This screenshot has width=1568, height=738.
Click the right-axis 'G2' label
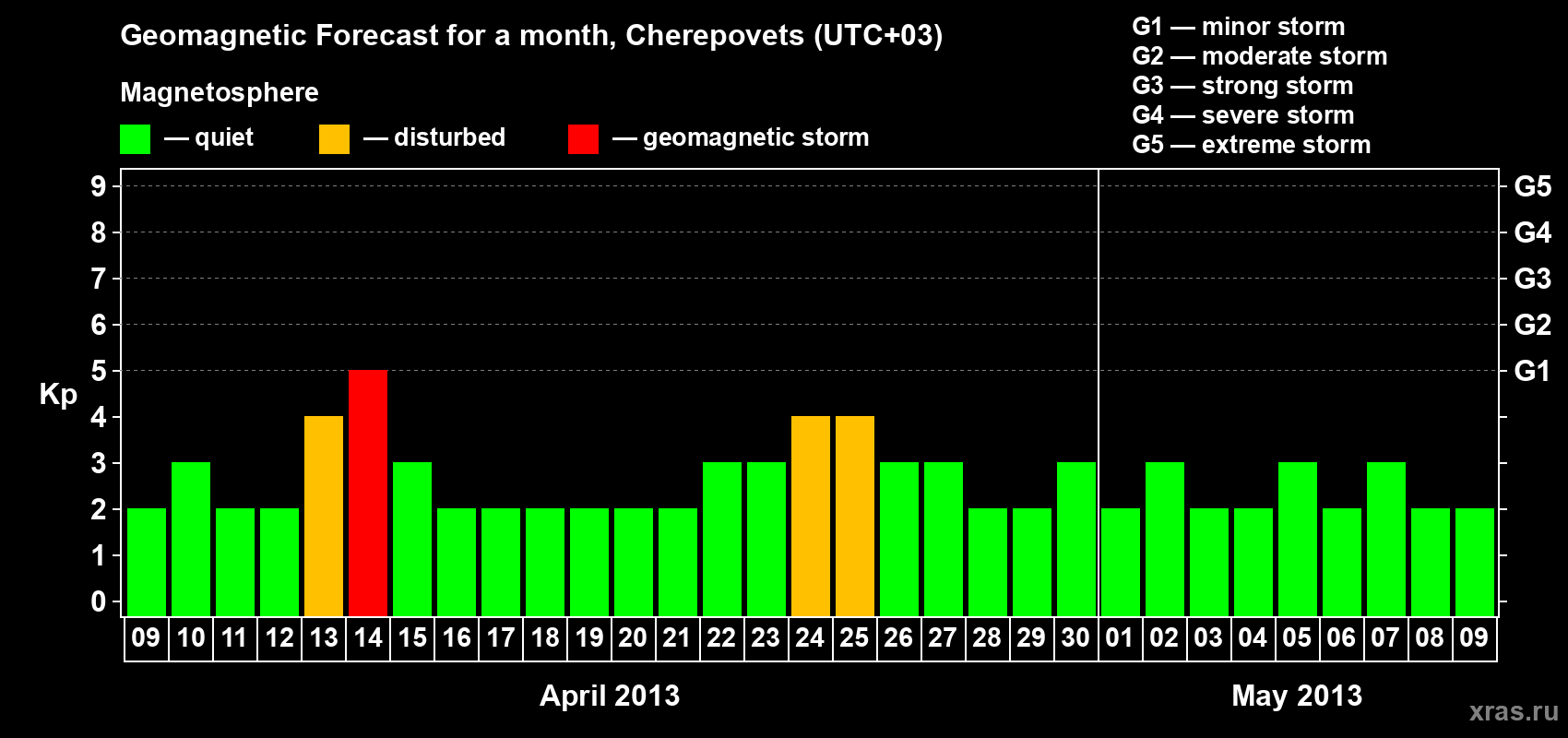(x=1533, y=325)
